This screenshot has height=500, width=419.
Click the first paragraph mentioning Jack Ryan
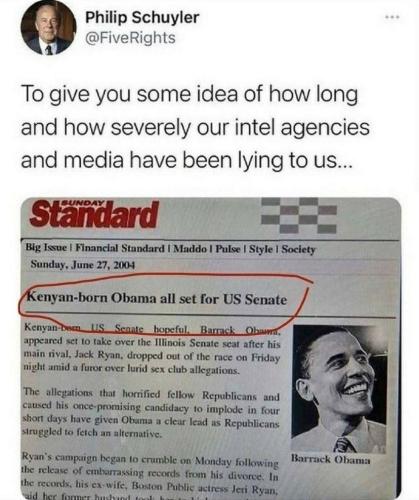(x=152, y=349)
